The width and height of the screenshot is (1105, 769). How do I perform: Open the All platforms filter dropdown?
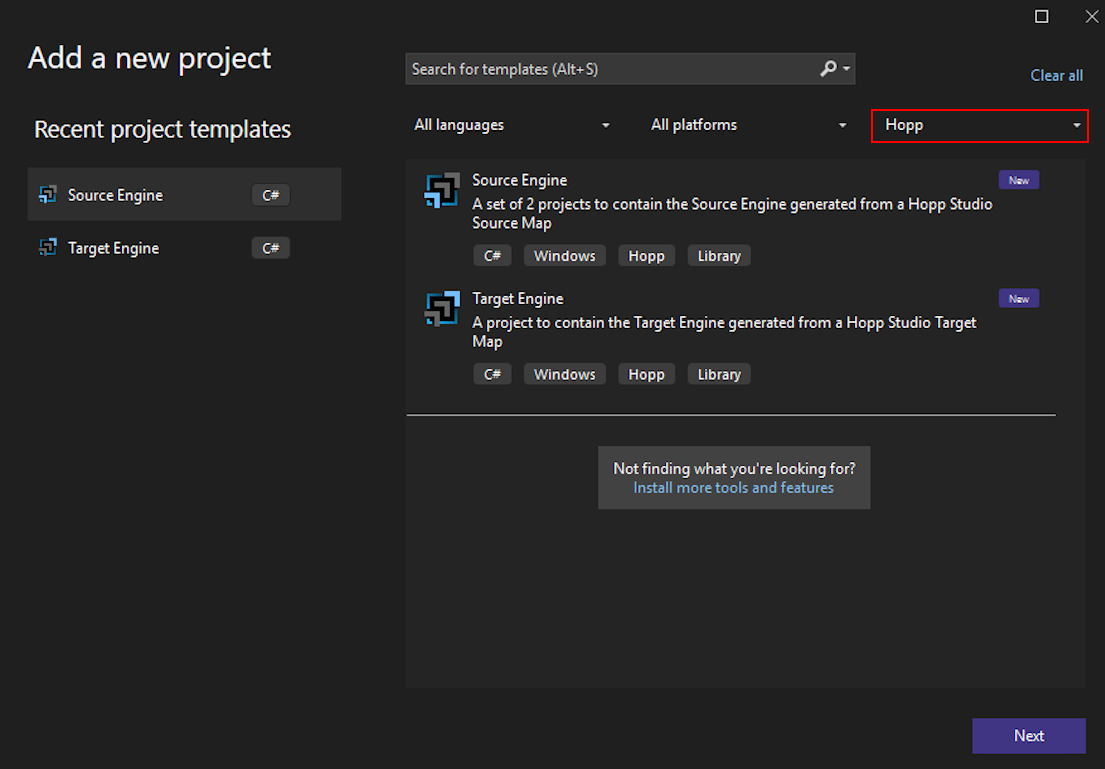pyautogui.click(x=748, y=125)
